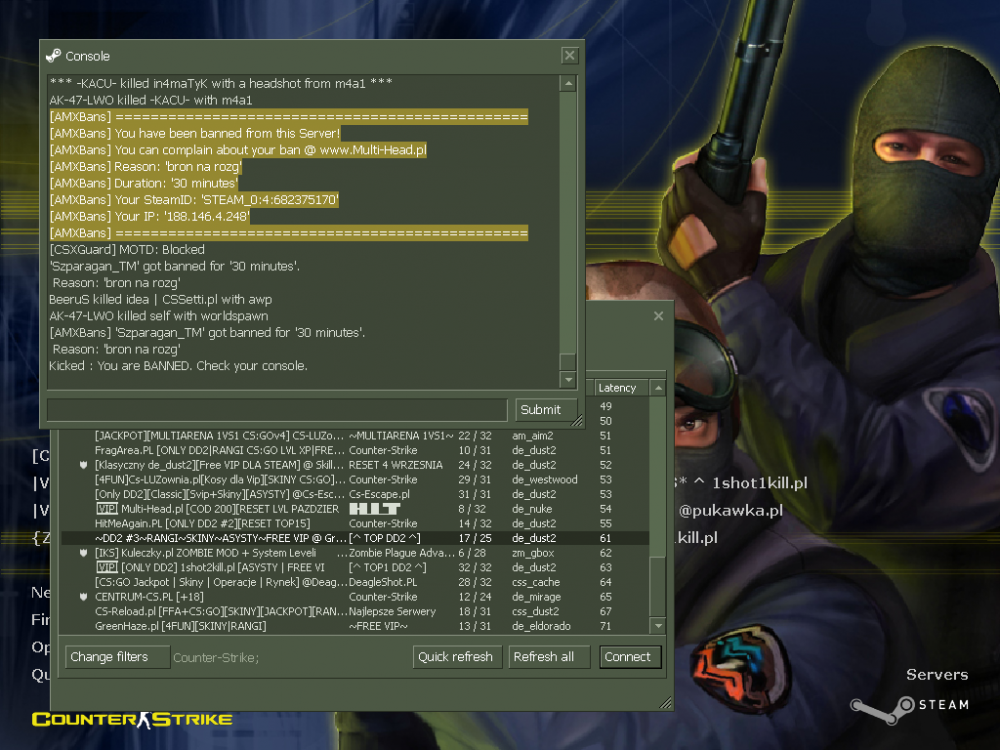This screenshot has height=750, width=1000.
Task: Click the Steam logo in bottom right corner
Action: (866, 705)
